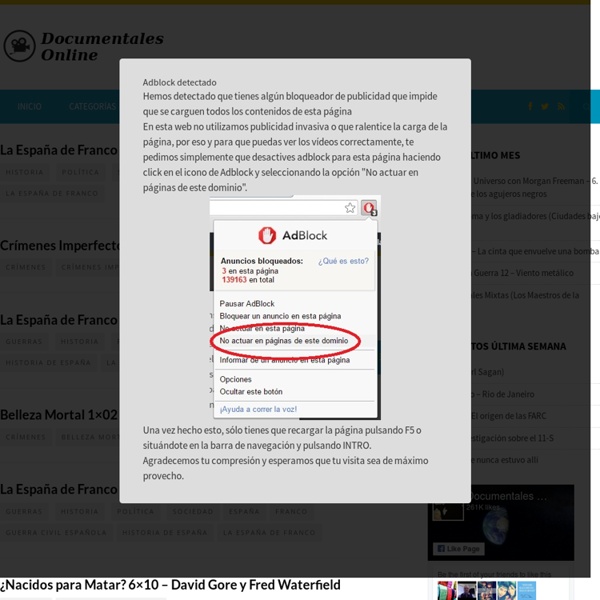Open the CATEGORIAS menu item
Image resolution: width=600 pixels, height=600 pixels.
click(x=93, y=106)
